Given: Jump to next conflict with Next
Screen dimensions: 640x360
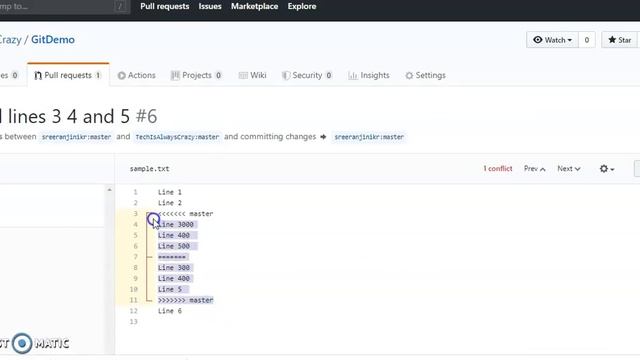Looking at the screenshot, I should pos(569,169).
